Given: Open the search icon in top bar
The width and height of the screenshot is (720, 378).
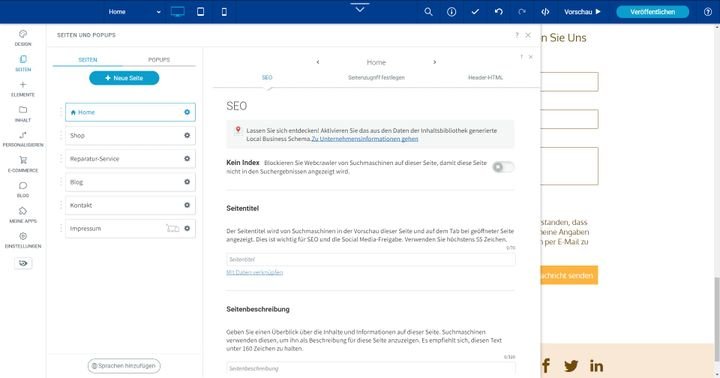Looking at the screenshot, I should (428, 12).
